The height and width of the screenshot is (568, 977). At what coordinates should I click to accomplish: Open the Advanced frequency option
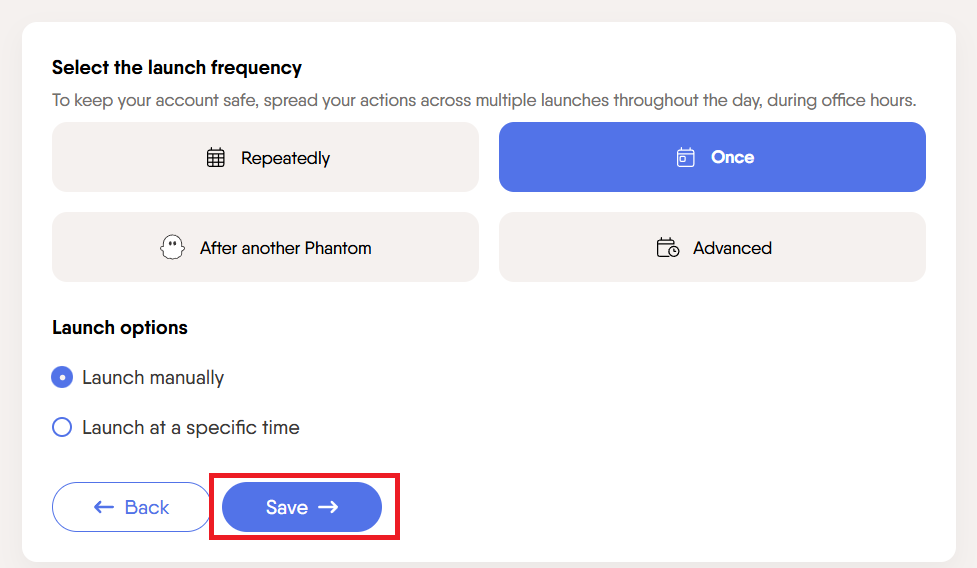pyautogui.click(x=712, y=247)
